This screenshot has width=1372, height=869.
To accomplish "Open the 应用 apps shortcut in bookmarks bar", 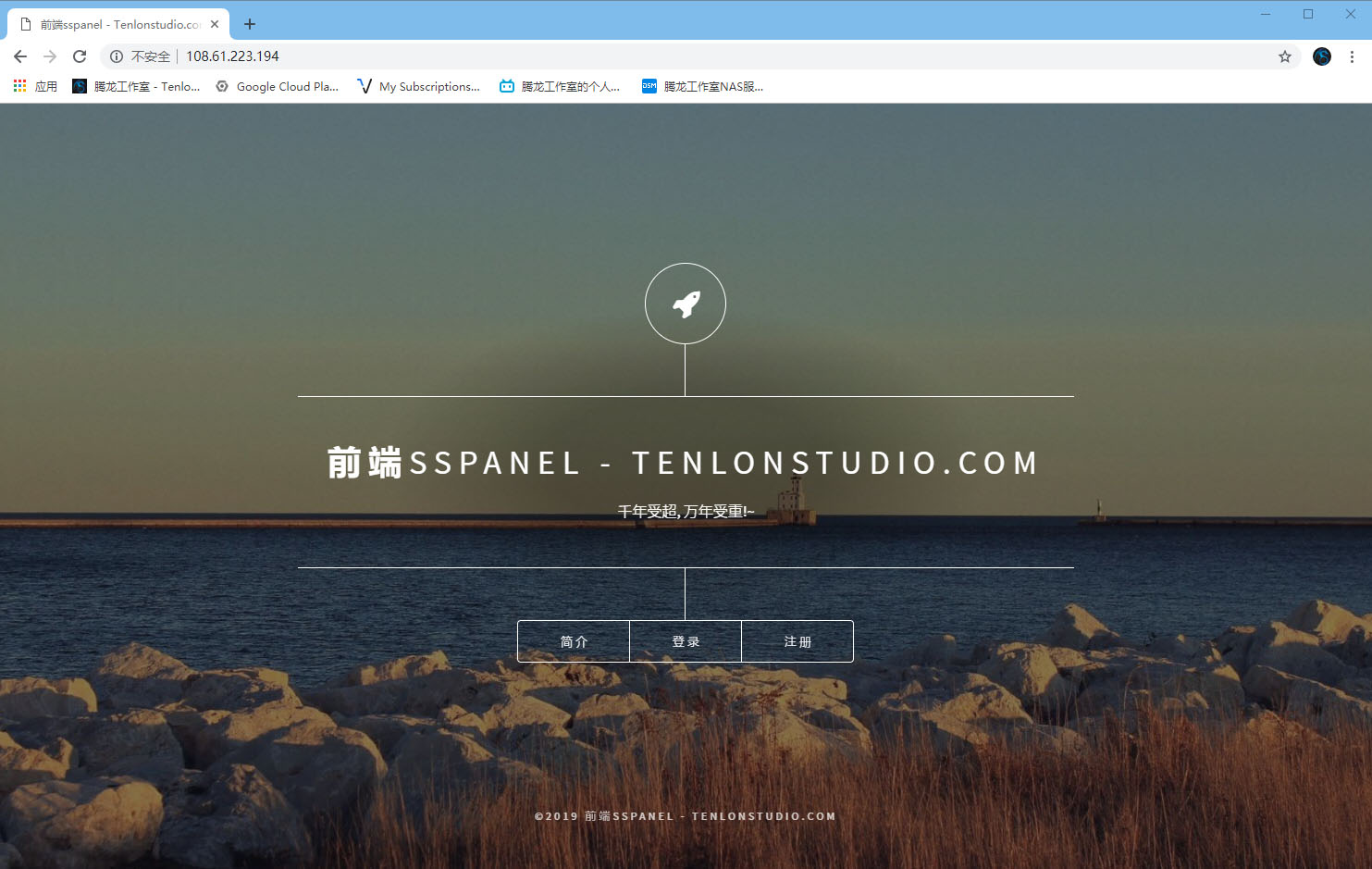I will pyautogui.click(x=35, y=86).
